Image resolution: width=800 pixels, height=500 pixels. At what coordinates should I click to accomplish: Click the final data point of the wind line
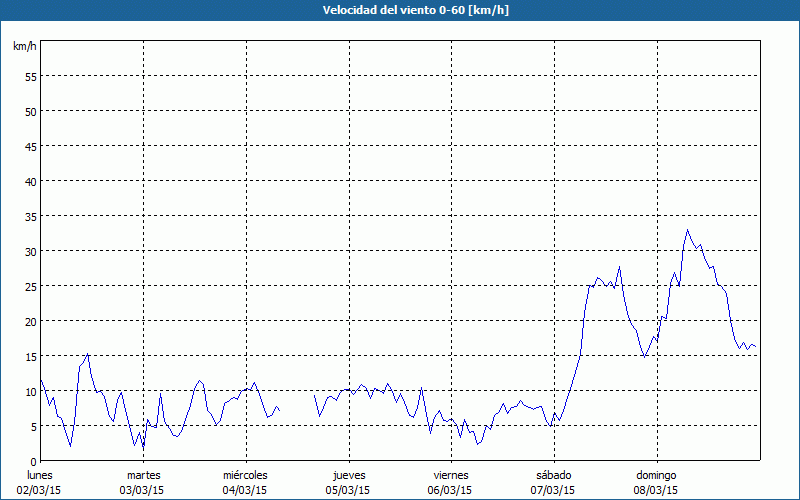click(755, 347)
